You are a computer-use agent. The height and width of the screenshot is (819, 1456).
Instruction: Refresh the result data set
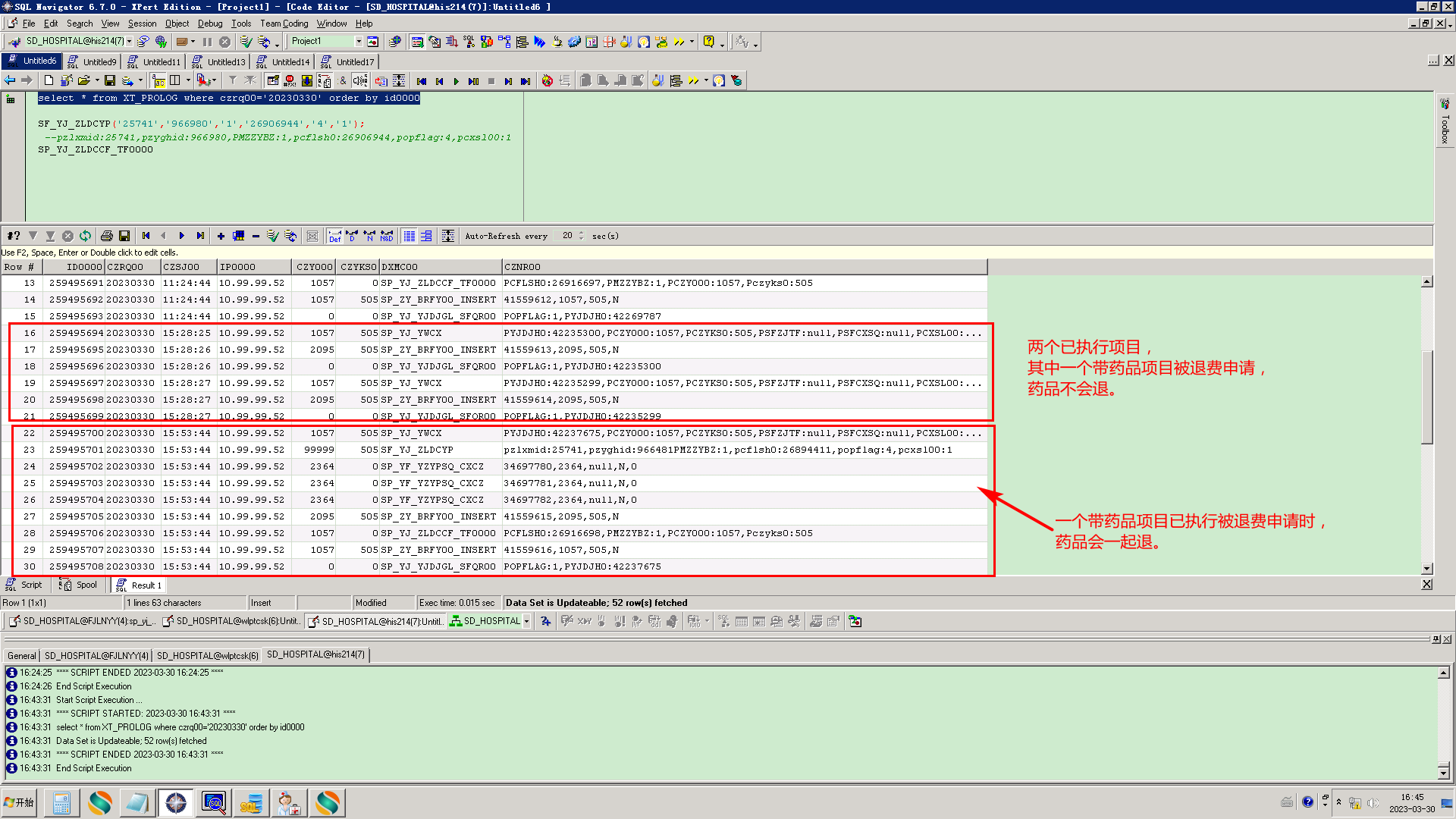coord(85,236)
